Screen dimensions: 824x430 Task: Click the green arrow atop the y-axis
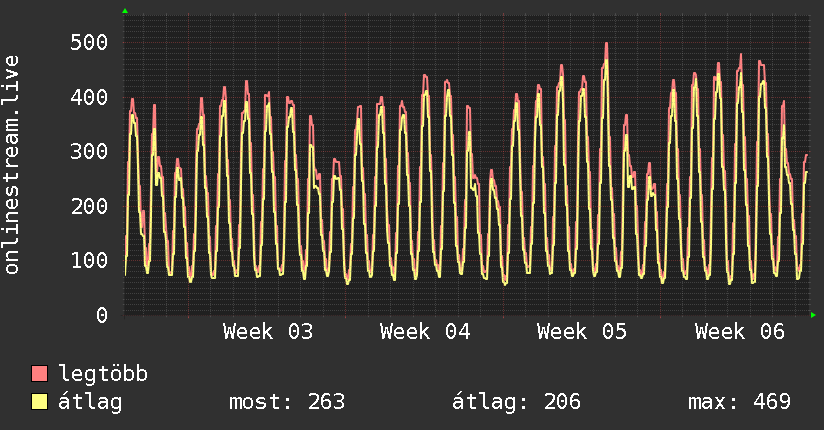tap(125, 11)
